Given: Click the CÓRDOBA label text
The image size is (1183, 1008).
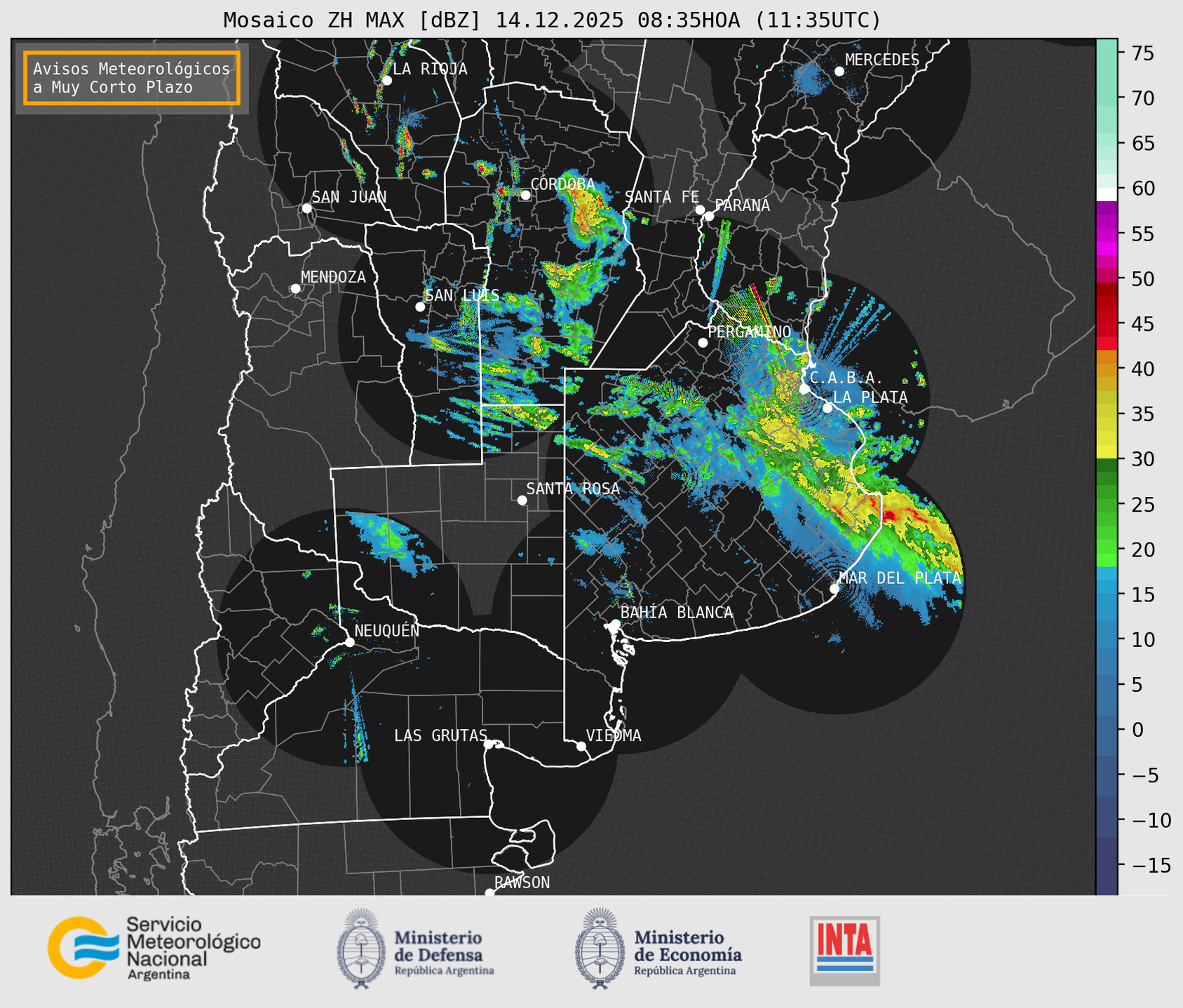Looking at the screenshot, I should pyautogui.click(x=563, y=184).
